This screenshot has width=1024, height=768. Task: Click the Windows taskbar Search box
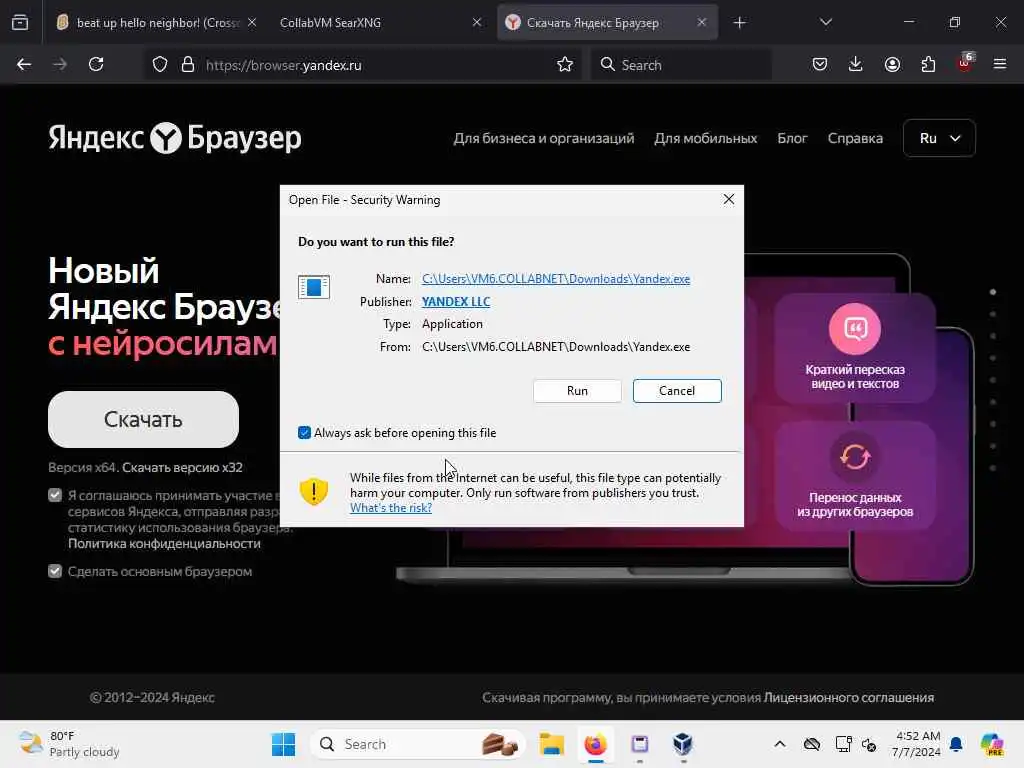coord(417,744)
